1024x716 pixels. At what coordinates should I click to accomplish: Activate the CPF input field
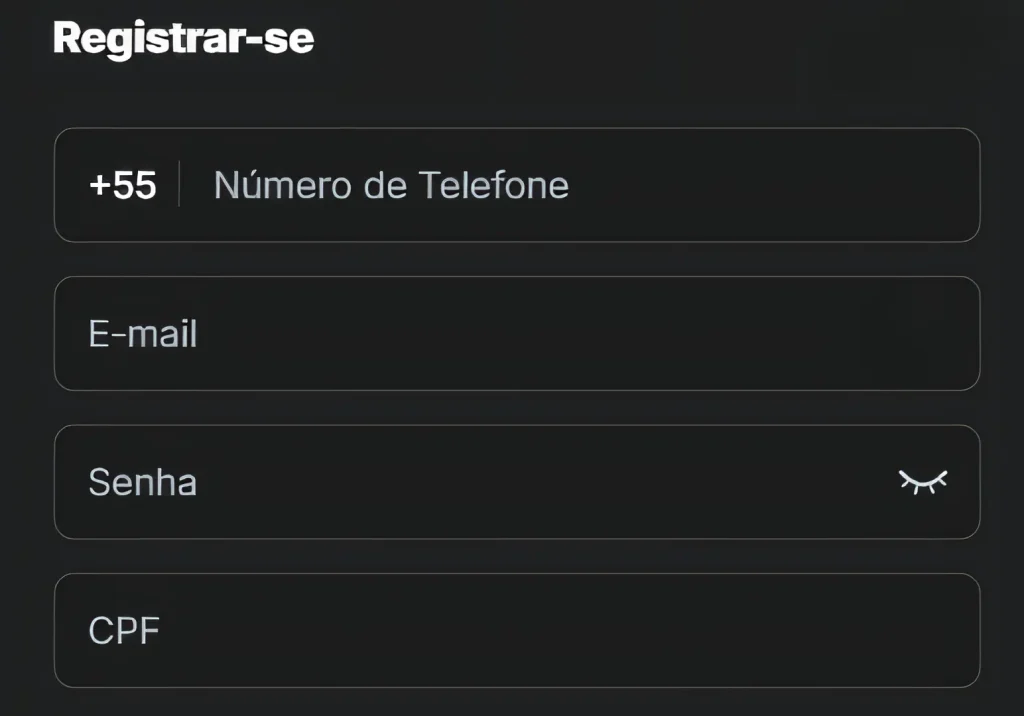pos(517,630)
